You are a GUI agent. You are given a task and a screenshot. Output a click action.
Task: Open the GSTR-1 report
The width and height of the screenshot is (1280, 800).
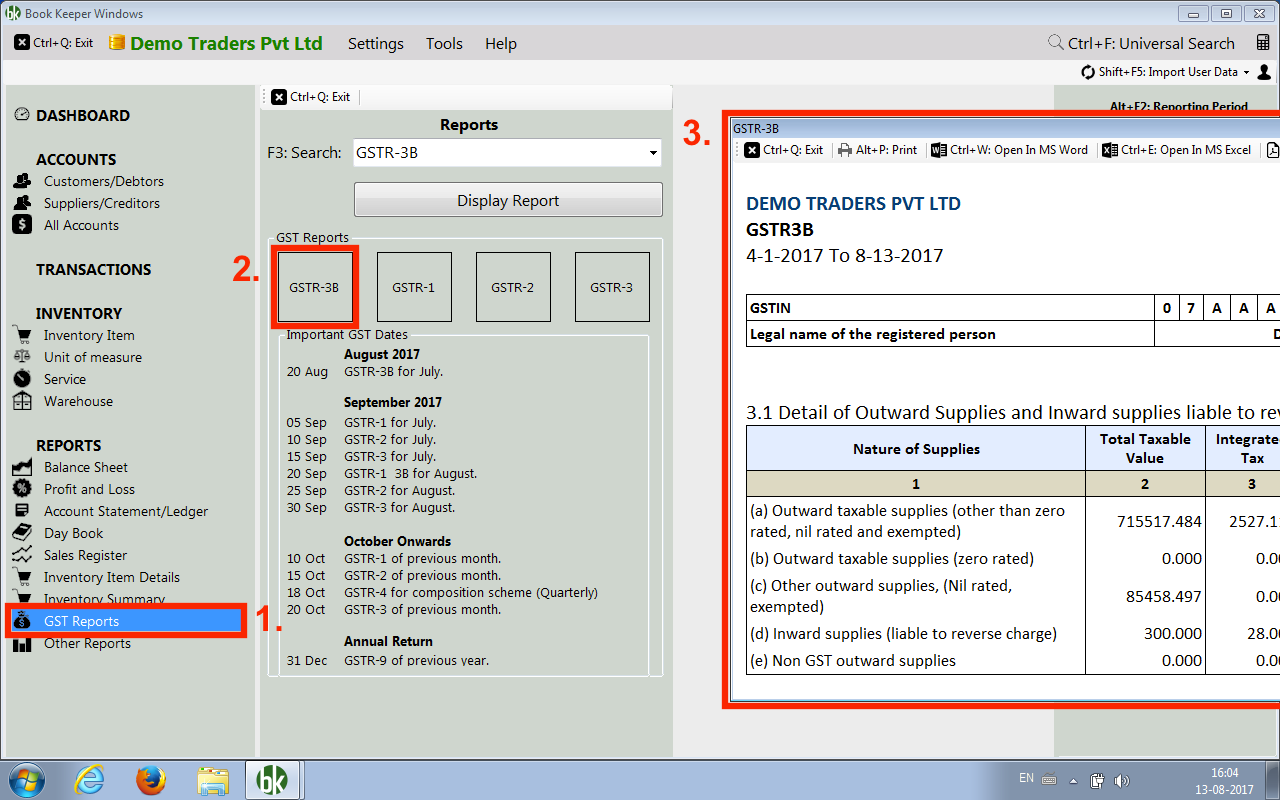pyautogui.click(x=414, y=286)
